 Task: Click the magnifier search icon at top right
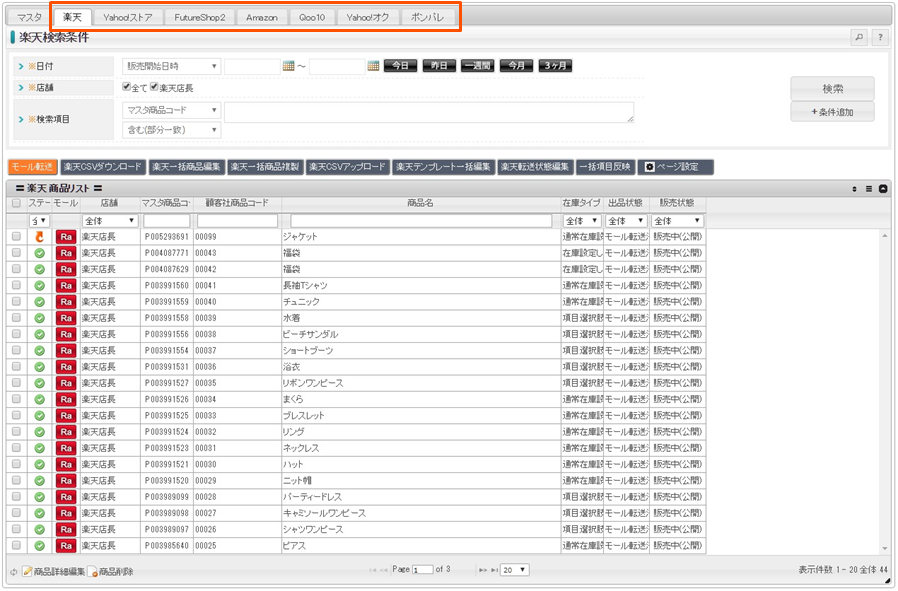point(858,38)
